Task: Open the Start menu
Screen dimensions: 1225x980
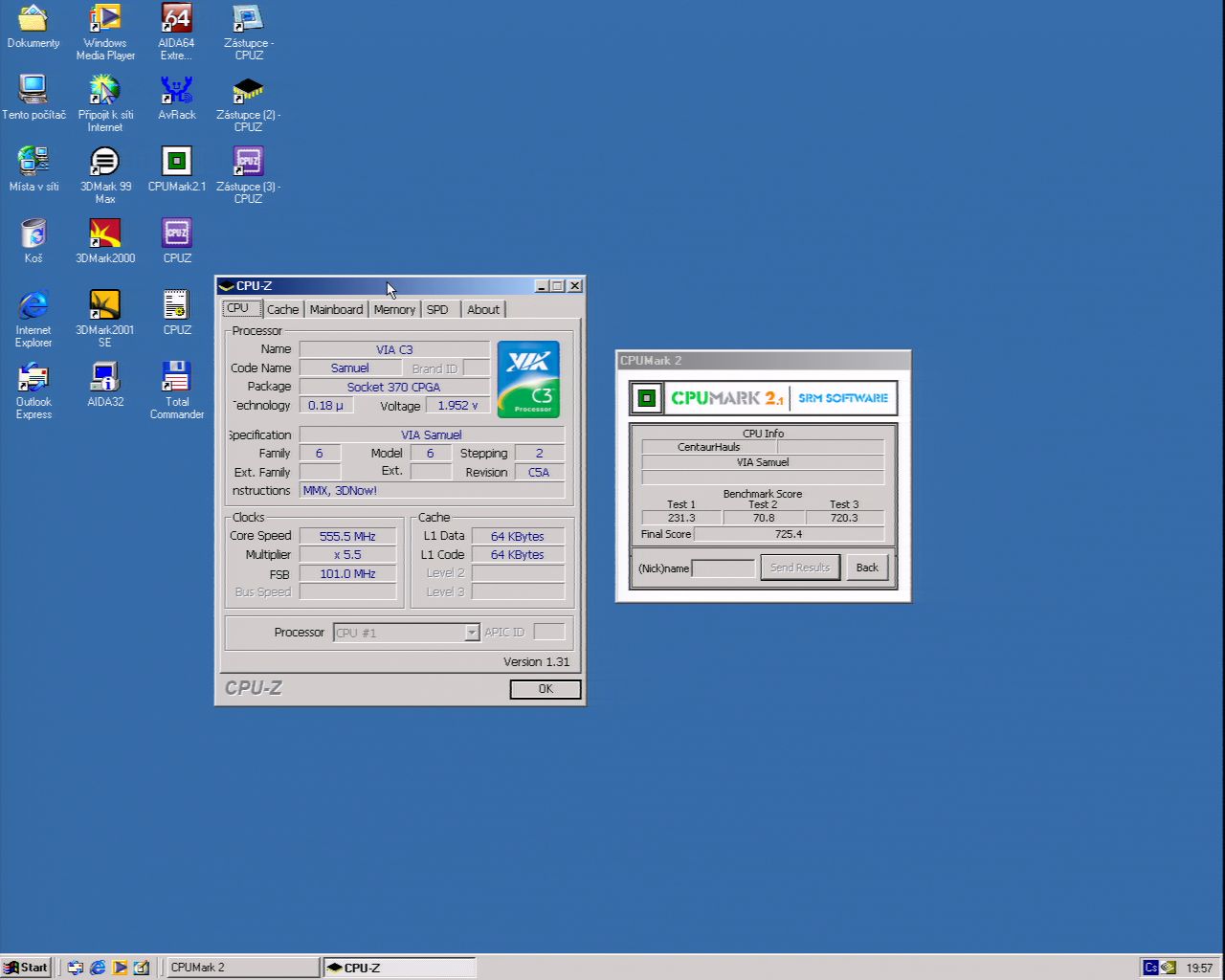Action: coord(26,968)
